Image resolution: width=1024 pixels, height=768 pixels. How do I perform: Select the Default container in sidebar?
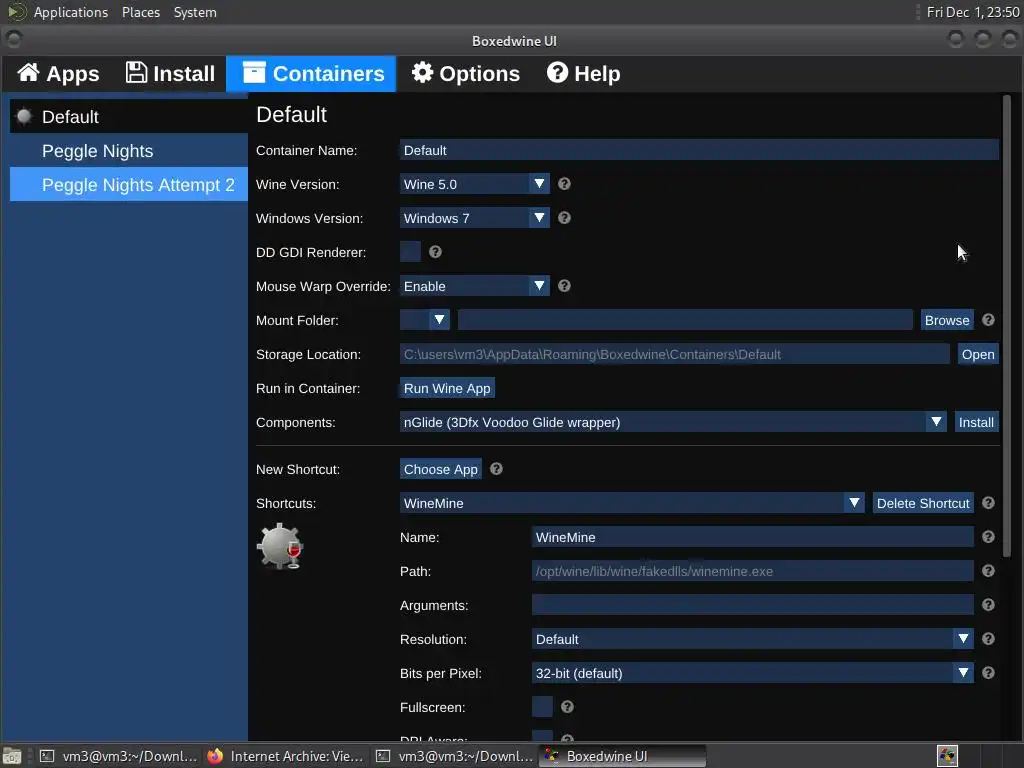click(129, 116)
